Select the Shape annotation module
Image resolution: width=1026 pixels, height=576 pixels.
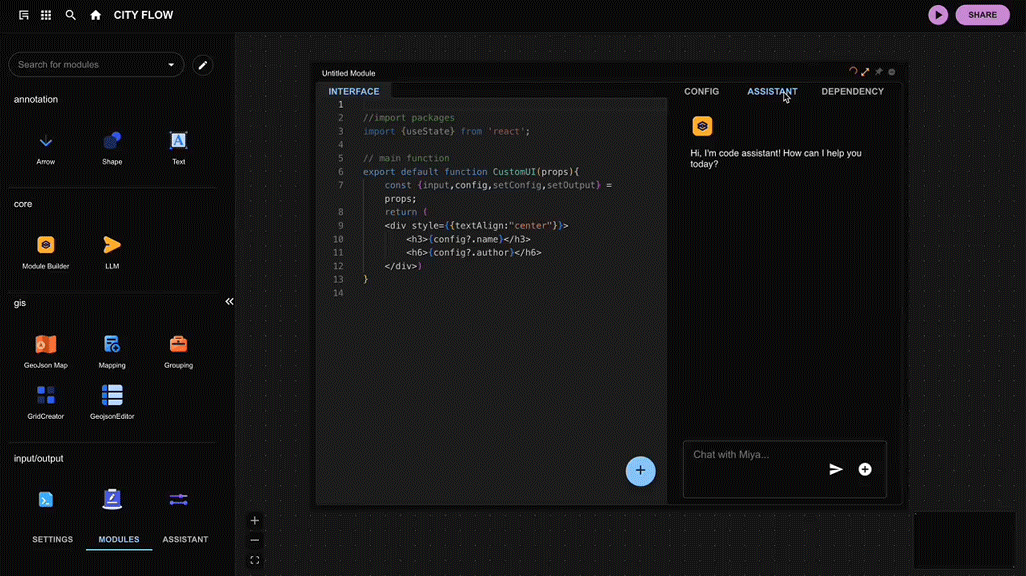[112, 149]
